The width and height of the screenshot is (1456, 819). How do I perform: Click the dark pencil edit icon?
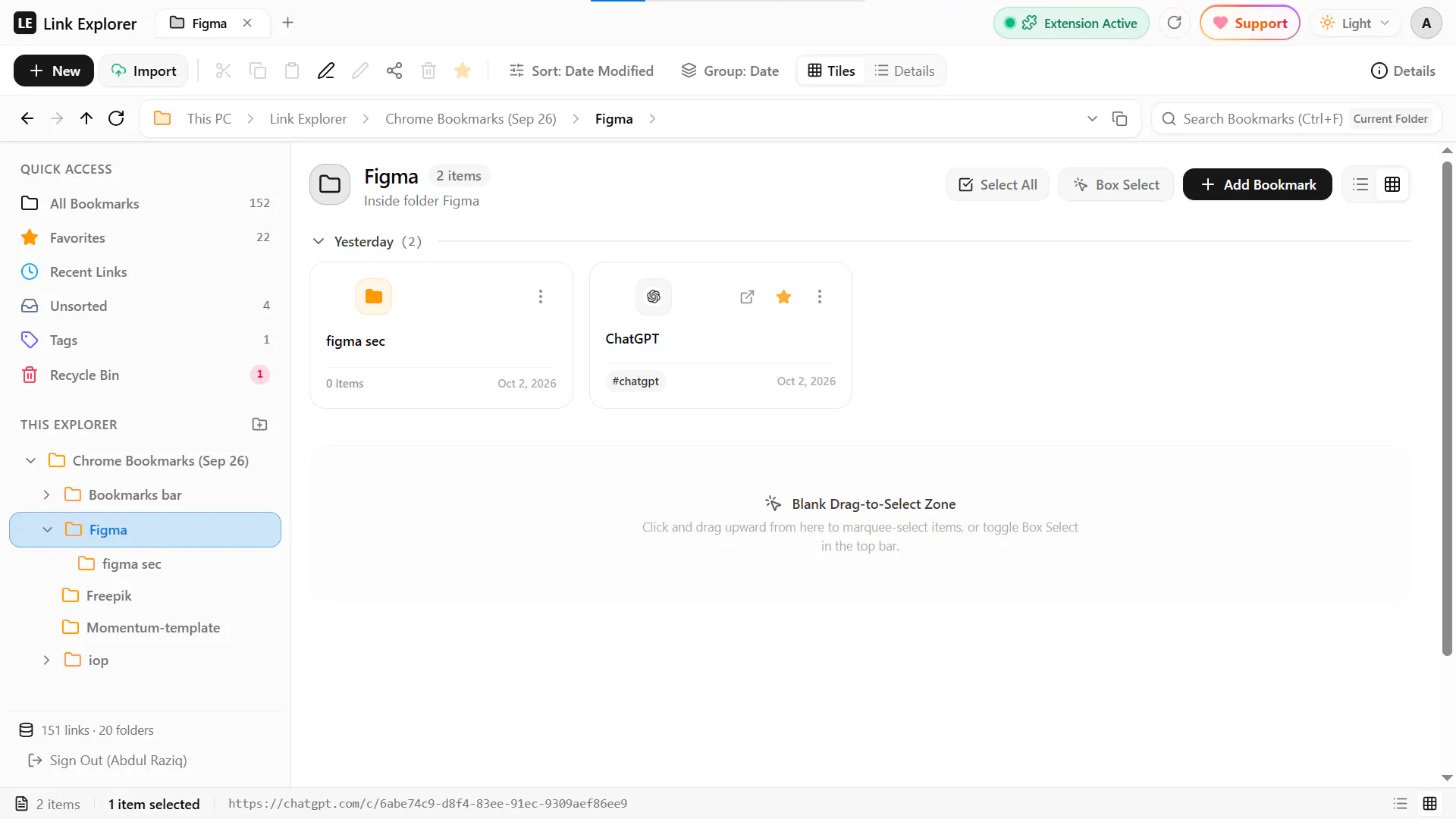(326, 71)
